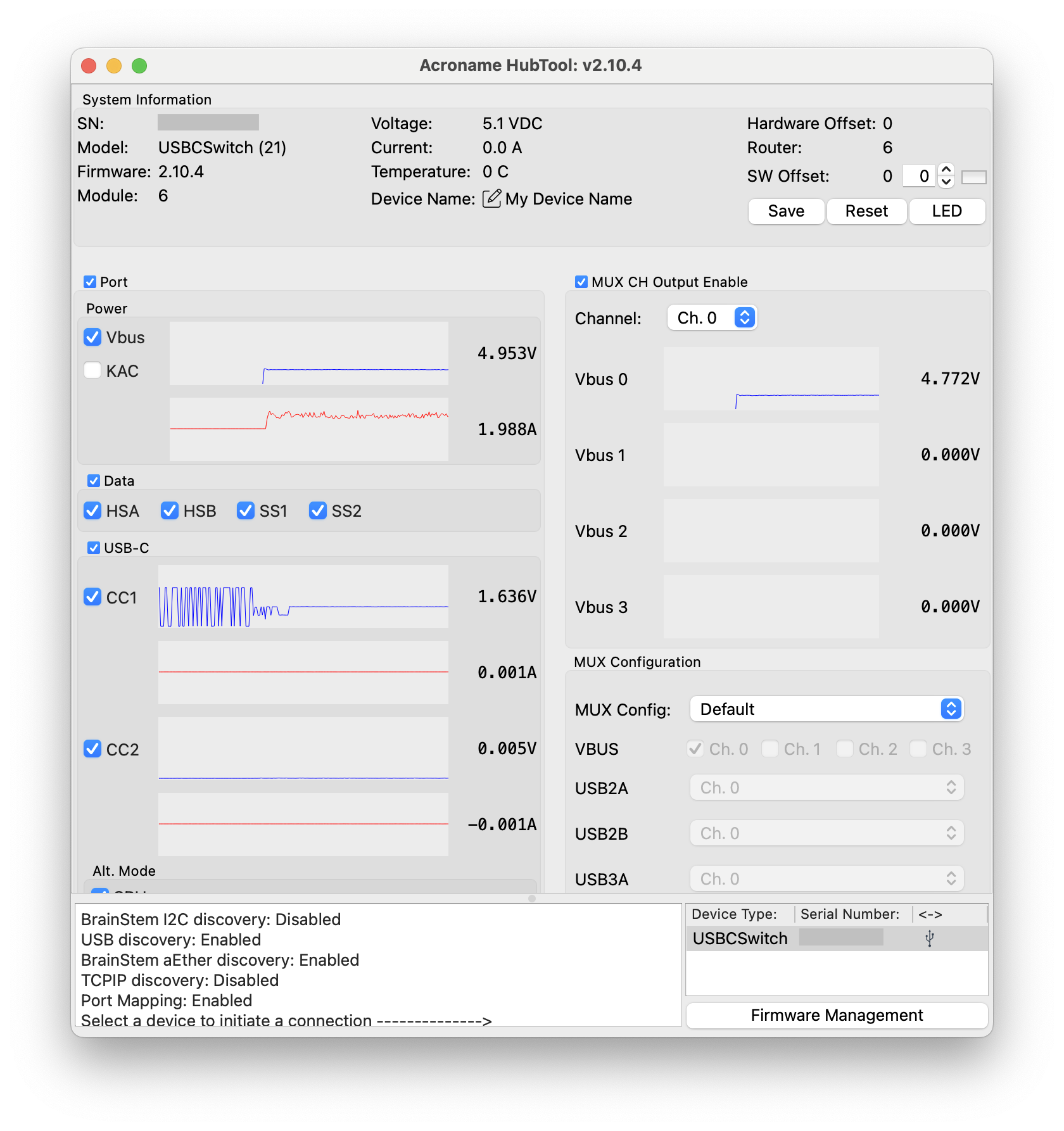
Task: Uncheck the HSA data line
Action: click(x=92, y=510)
